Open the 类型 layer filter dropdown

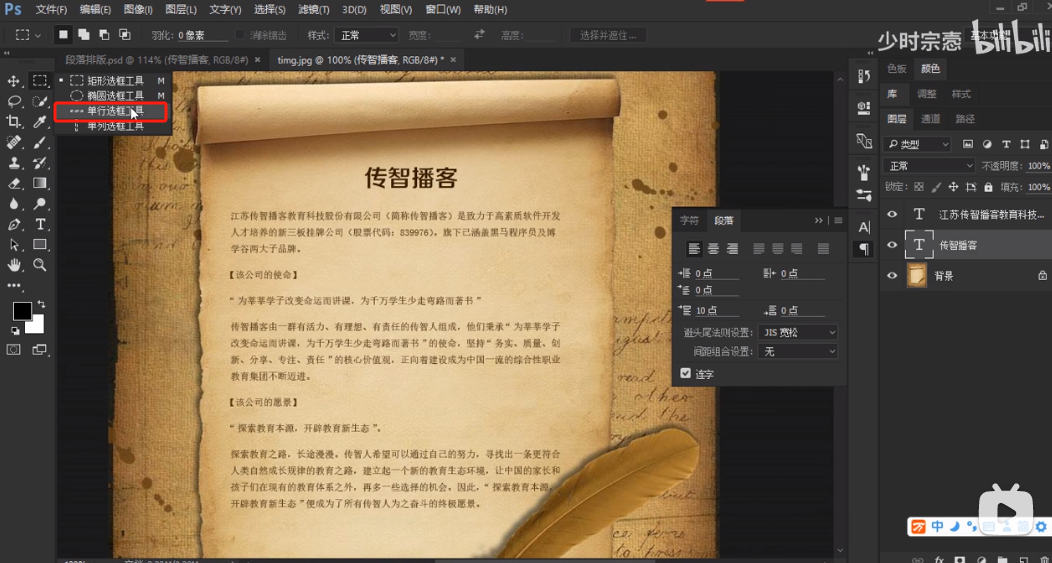pyautogui.click(x=917, y=144)
